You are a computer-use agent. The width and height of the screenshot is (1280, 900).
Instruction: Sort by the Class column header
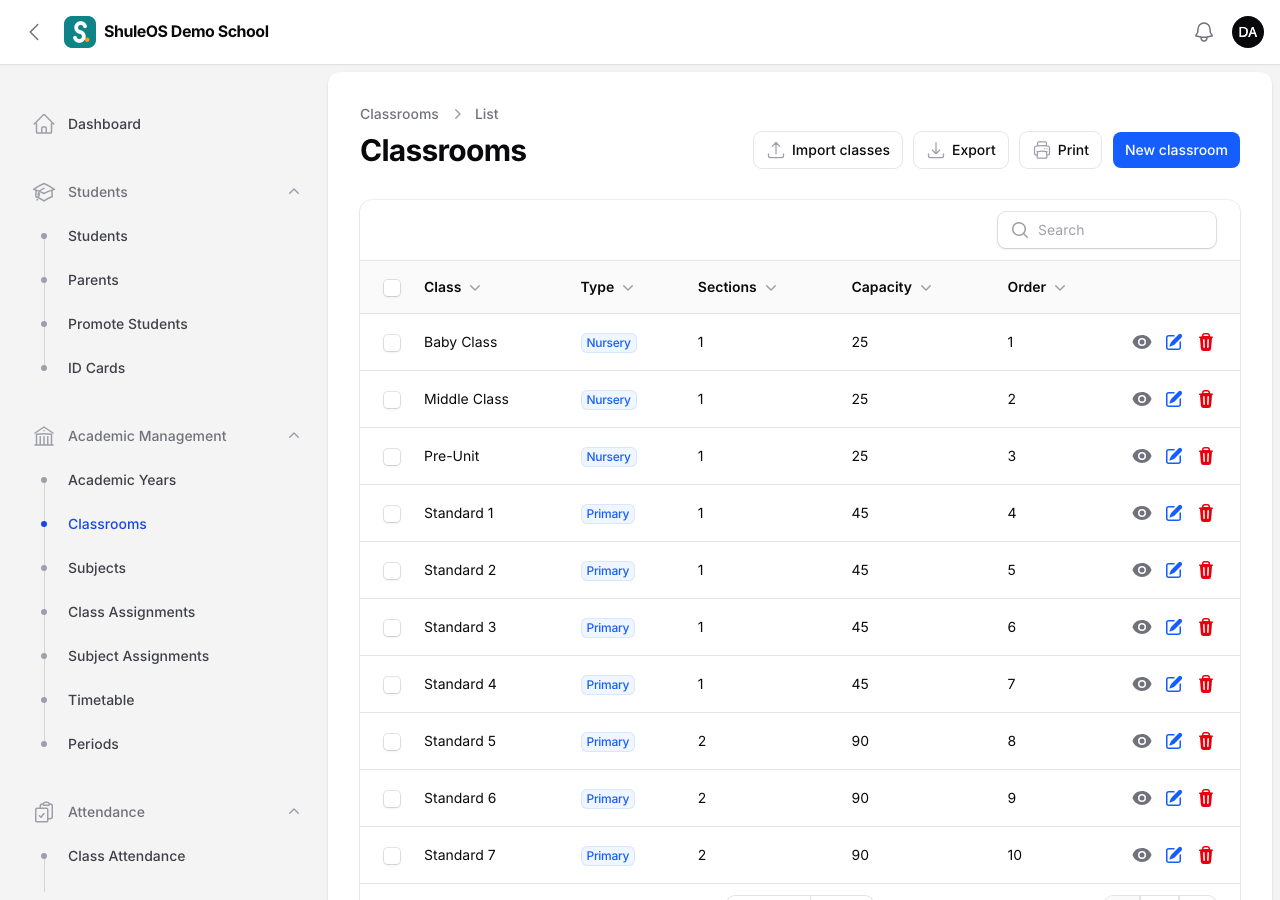point(452,287)
